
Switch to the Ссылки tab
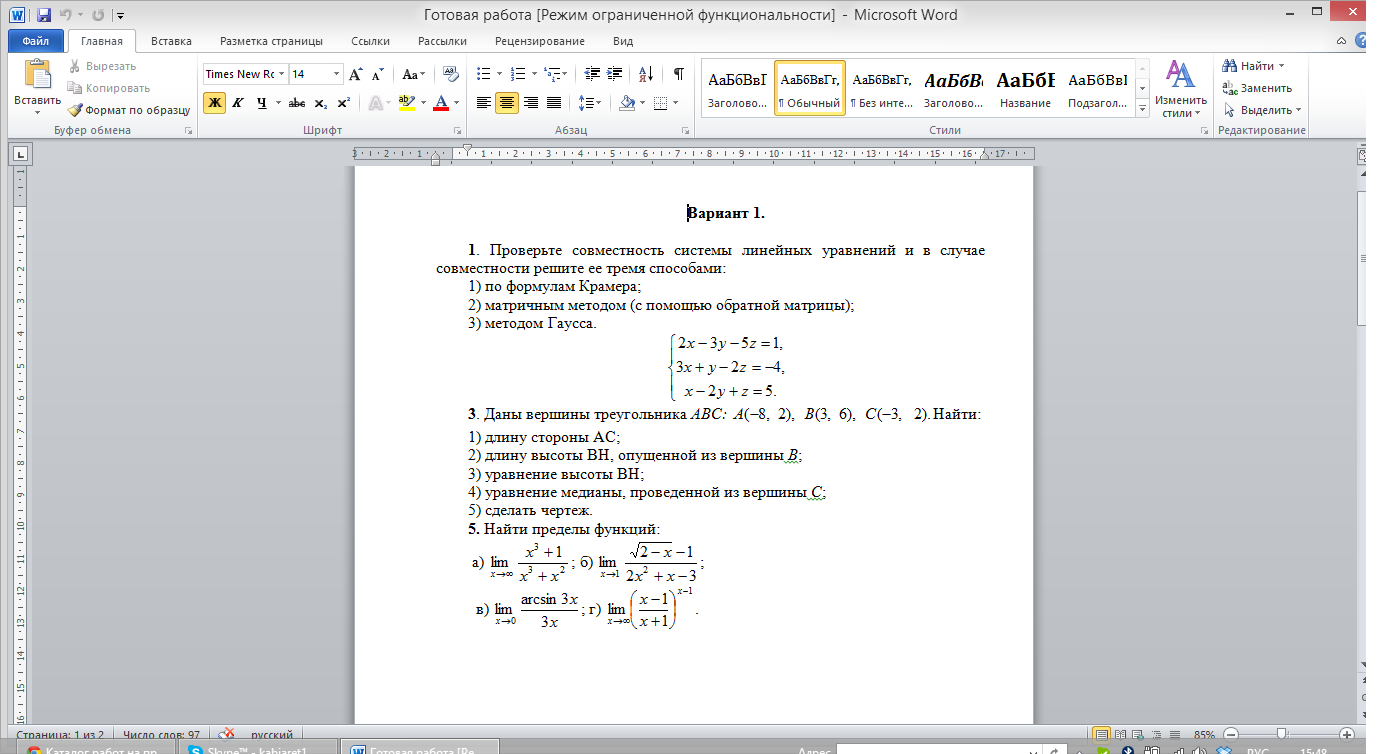point(370,41)
